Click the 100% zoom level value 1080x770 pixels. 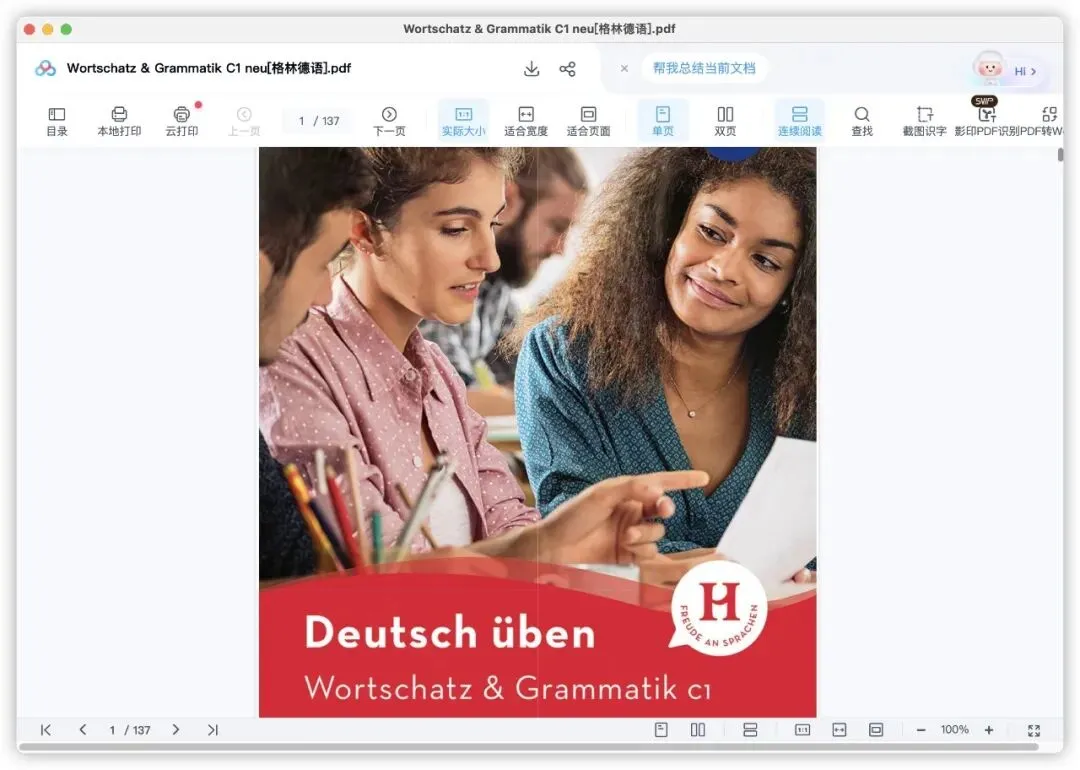point(955,729)
